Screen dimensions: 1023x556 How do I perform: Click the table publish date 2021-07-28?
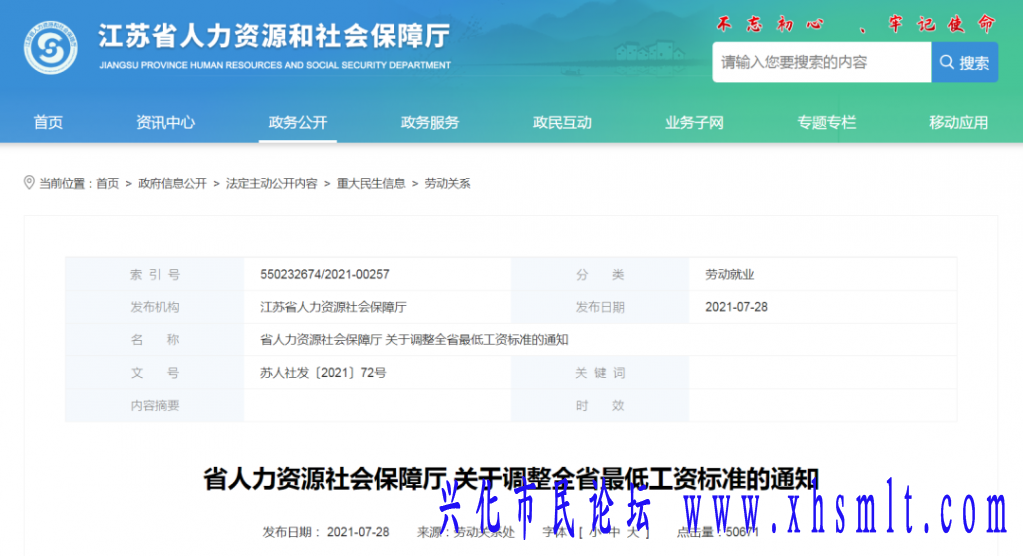[x=736, y=307]
